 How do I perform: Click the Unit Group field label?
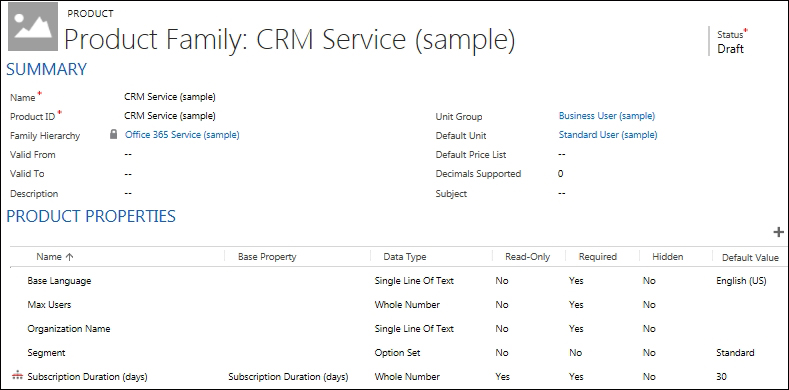pyautogui.click(x=458, y=116)
